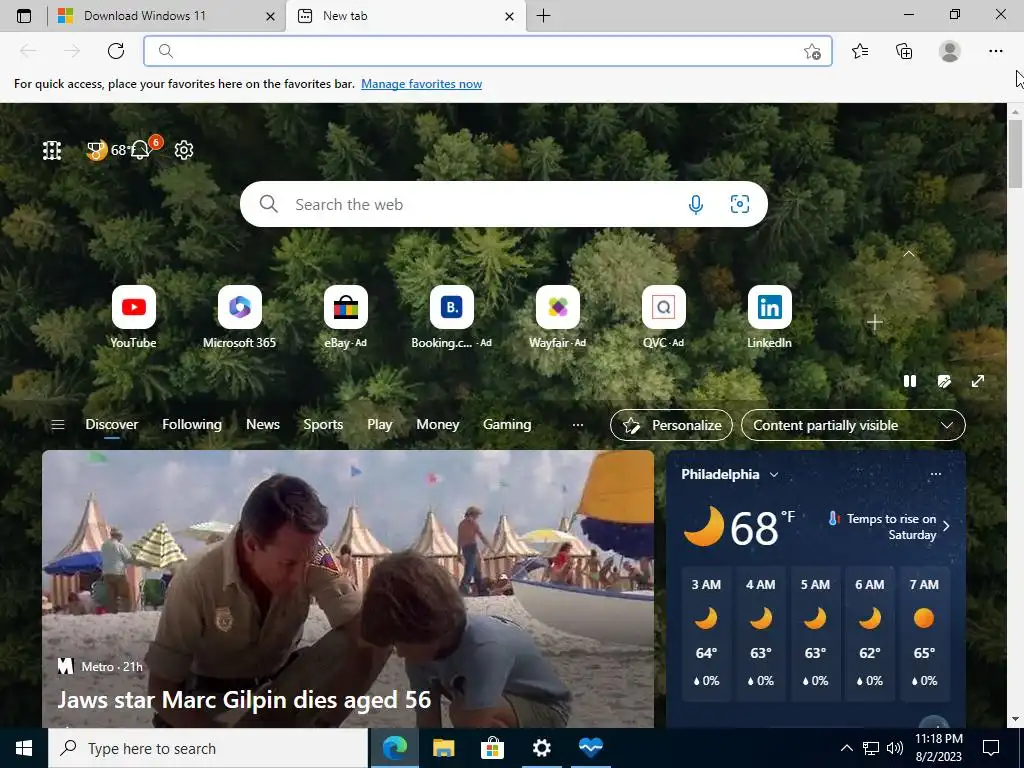1024x768 pixels.
Task: Open the feed hamburger menu
Action: tap(57, 425)
